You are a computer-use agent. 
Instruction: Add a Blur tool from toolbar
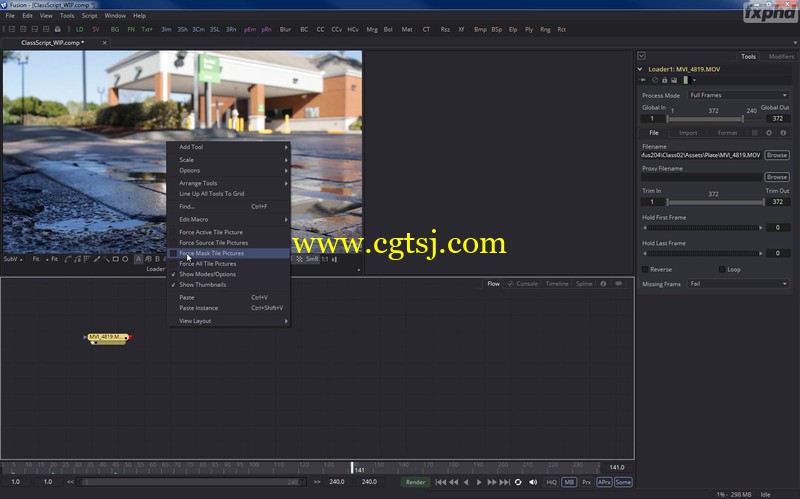pyautogui.click(x=285, y=30)
